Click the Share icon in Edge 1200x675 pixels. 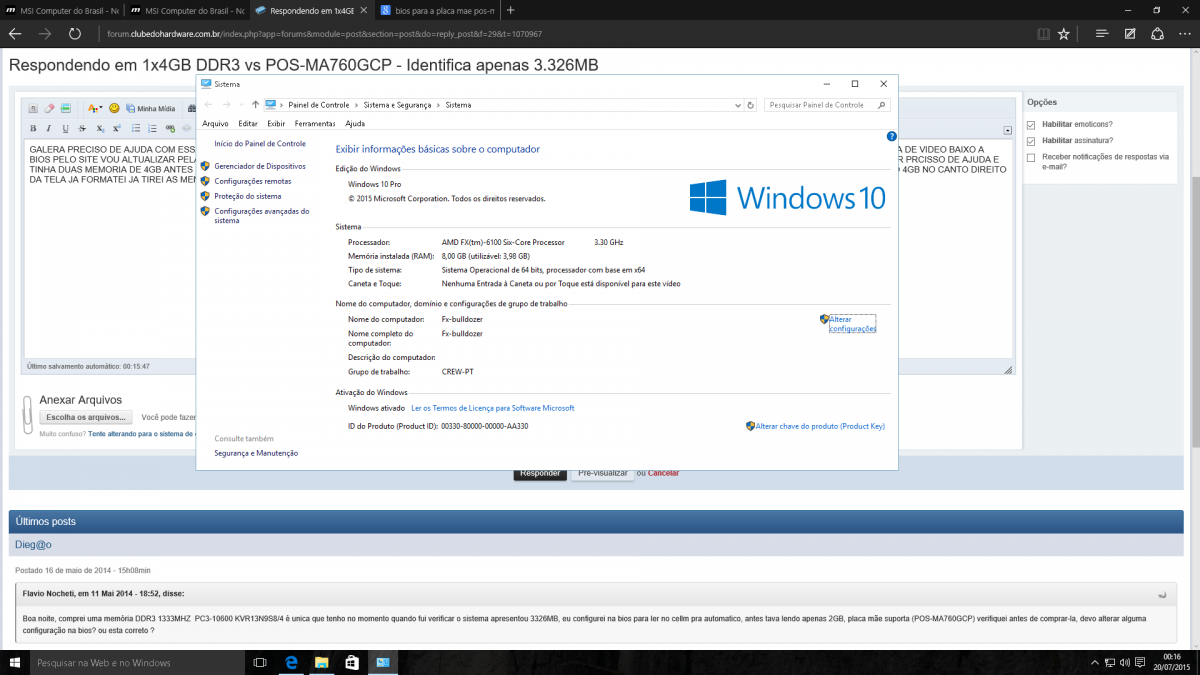coord(1157,33)
